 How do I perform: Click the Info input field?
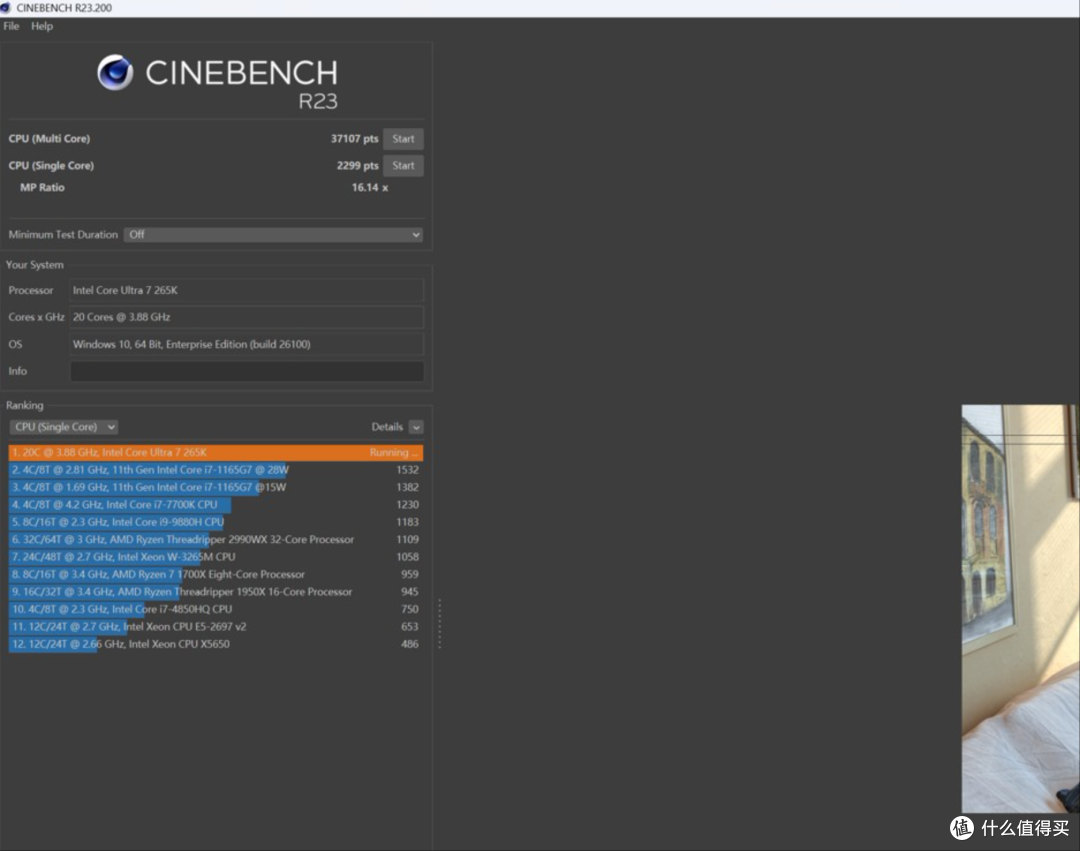click(x=247, y=371)
